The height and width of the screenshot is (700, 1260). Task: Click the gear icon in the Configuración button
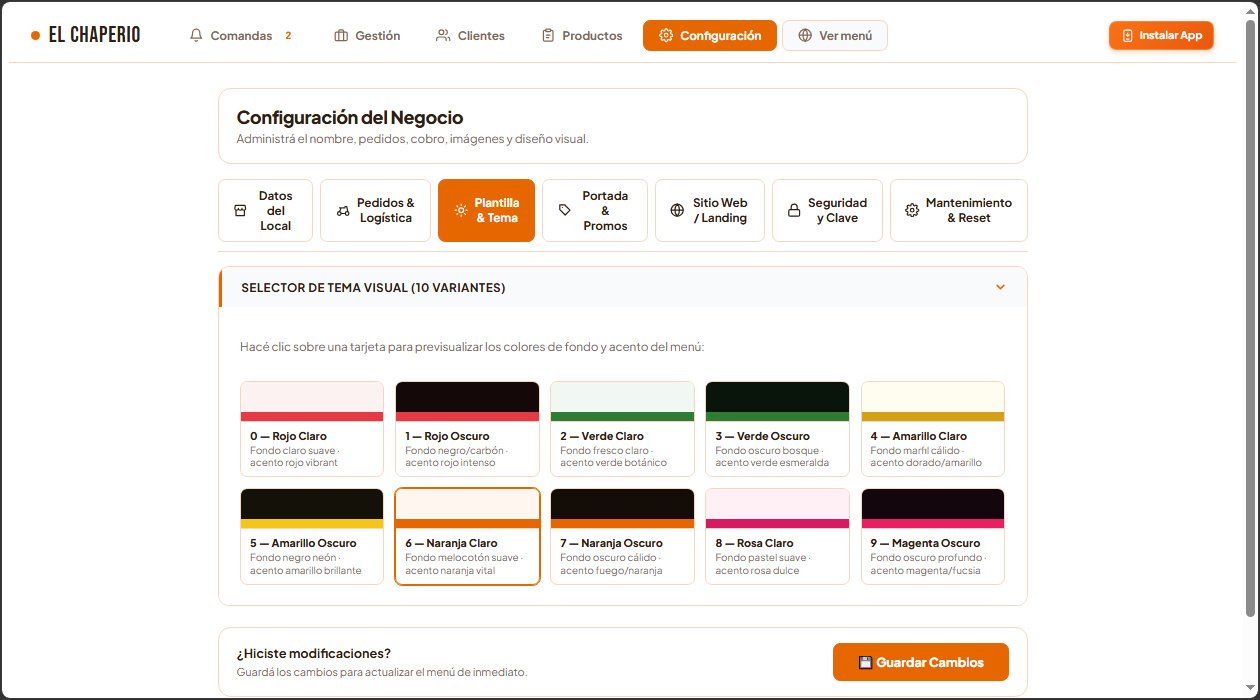point(666,35)
